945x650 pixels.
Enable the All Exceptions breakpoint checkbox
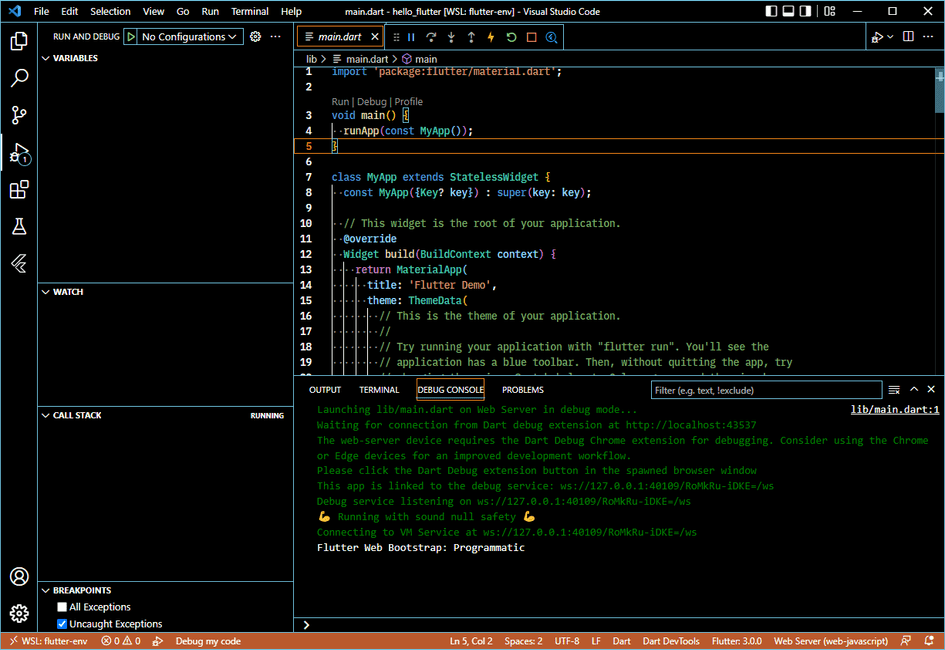pos(62,607)
